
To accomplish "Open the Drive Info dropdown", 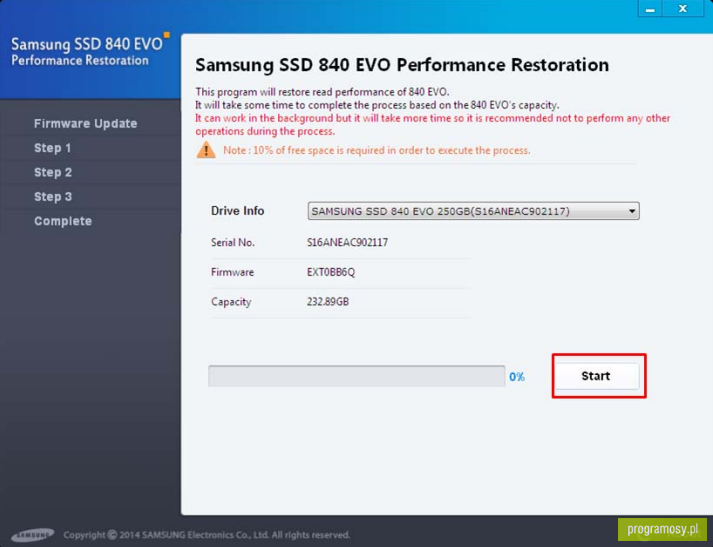I will [473, 211].
